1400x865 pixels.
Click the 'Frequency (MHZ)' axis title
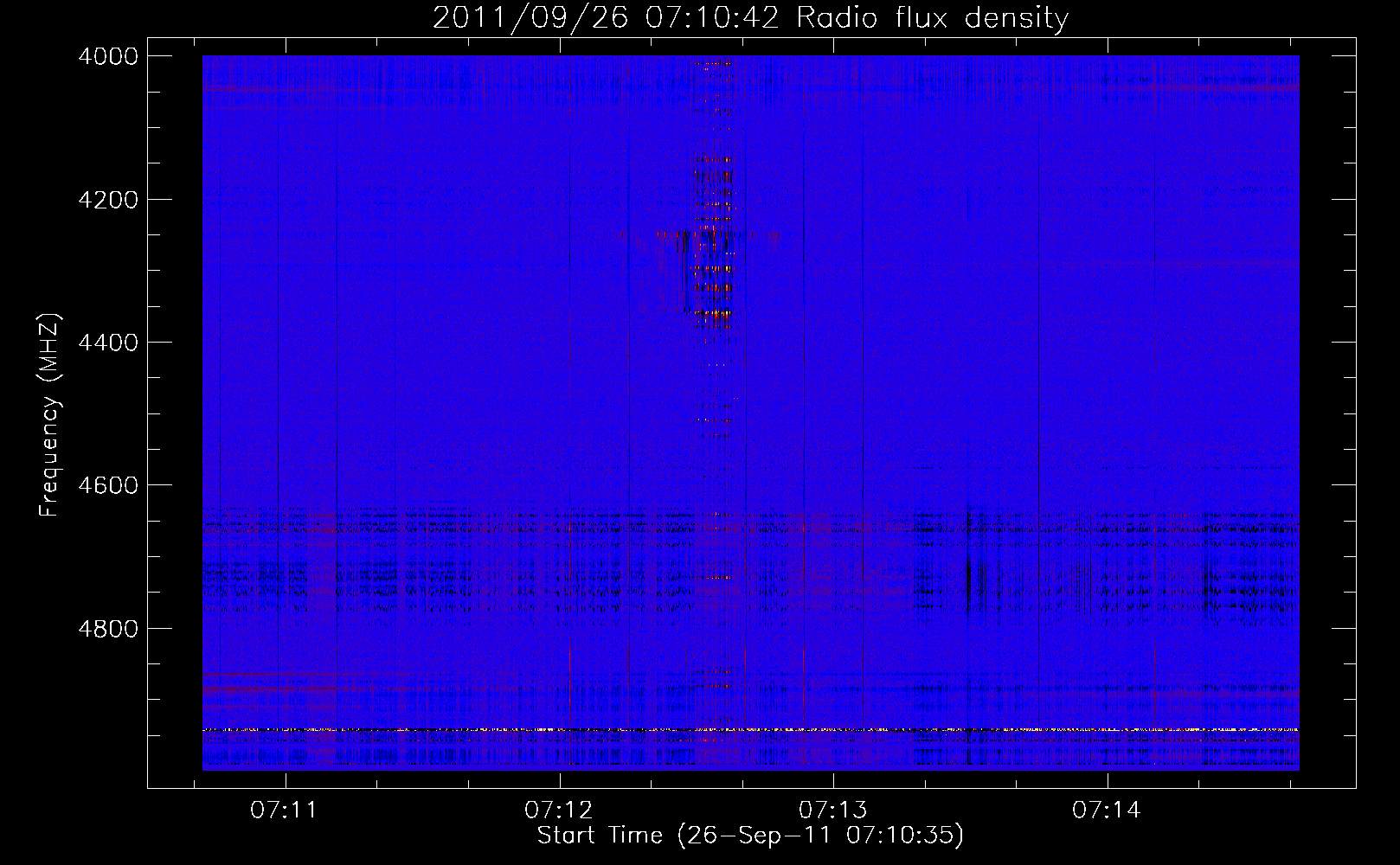(50, 415)
